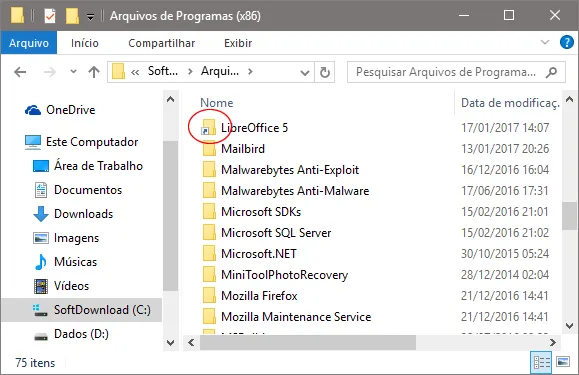
Task: Expand the chevron after Arqui... breadcrumb
Action: click(x=251, y=71)
